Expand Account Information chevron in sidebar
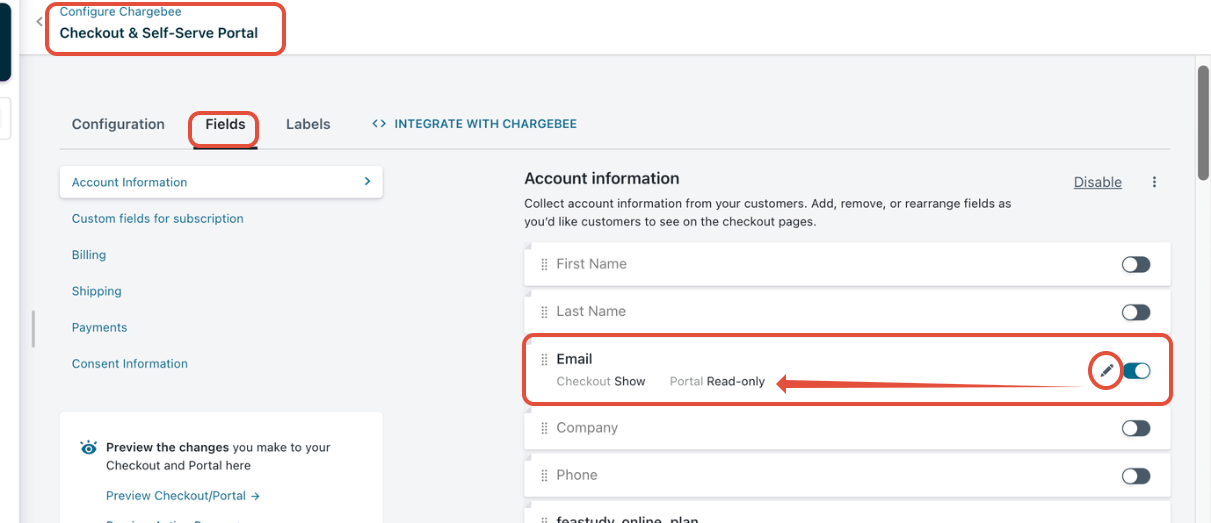1211x523 pixels. point(367,182)
